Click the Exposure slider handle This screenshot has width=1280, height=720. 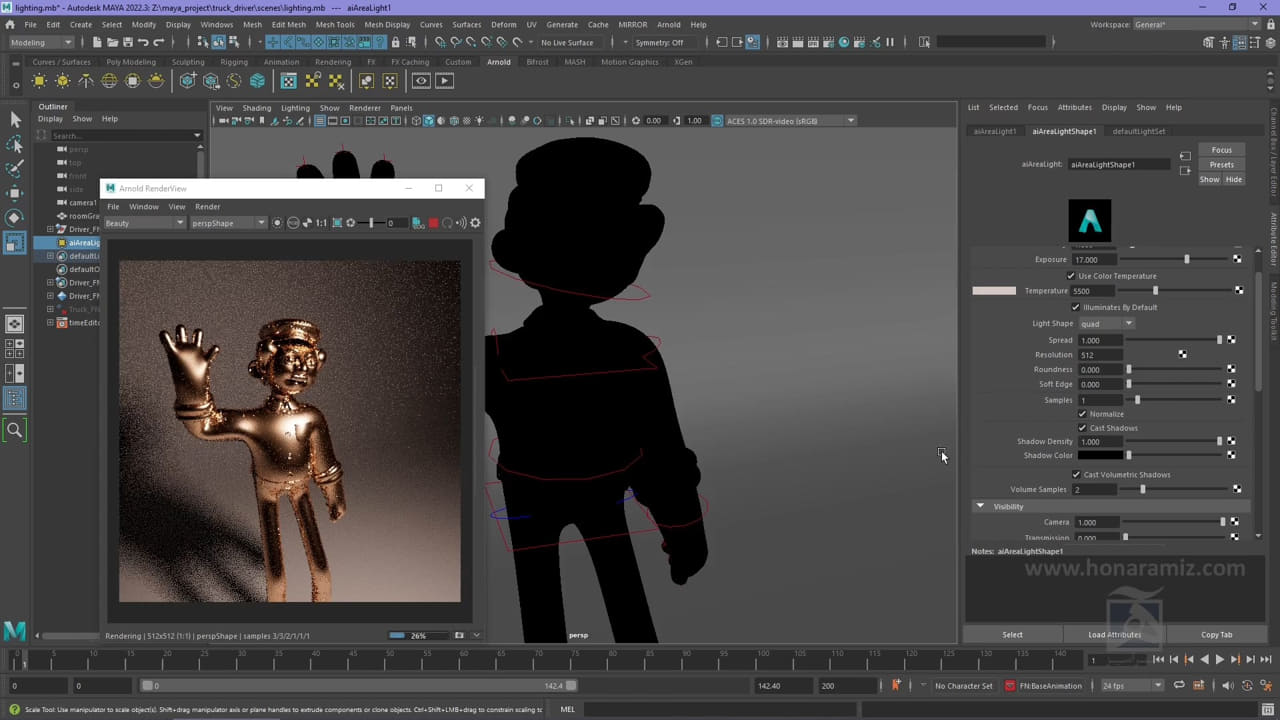(1187, 259)
